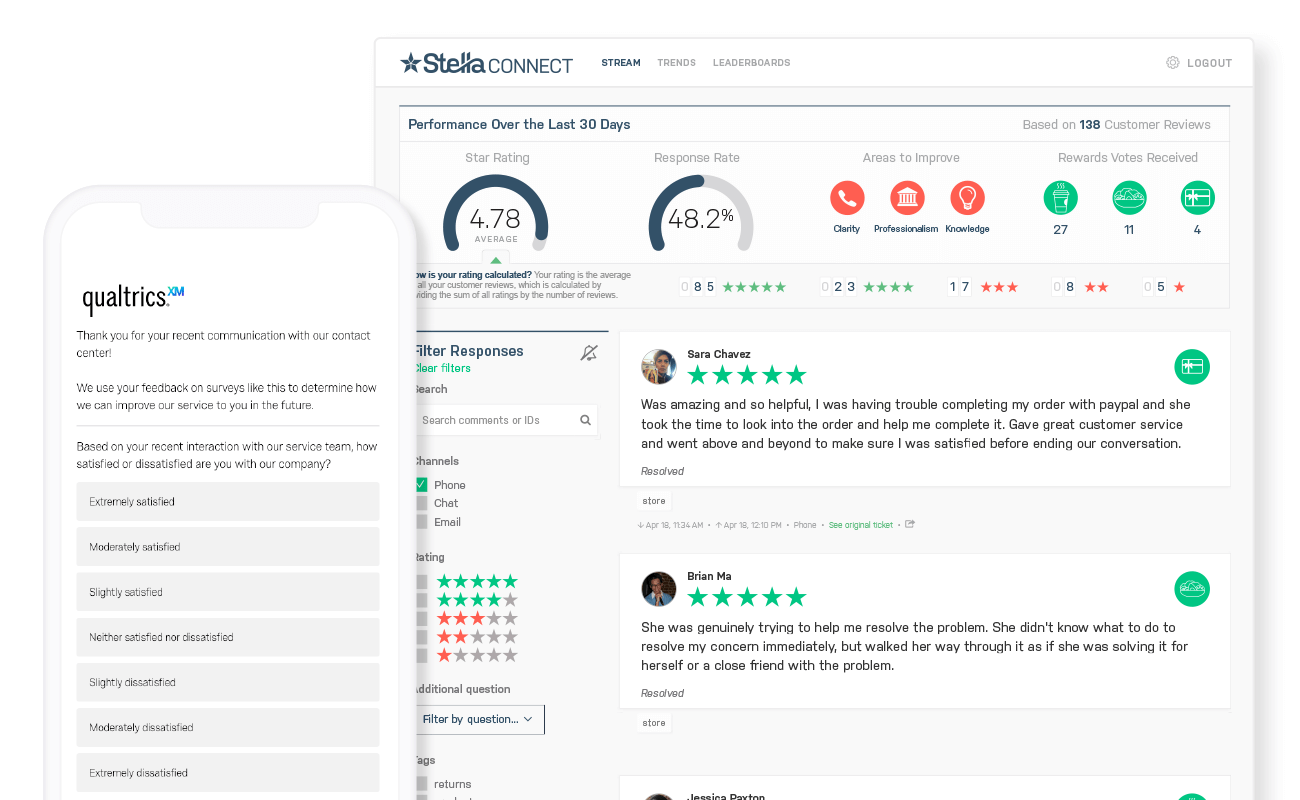
Task: Check the five-star rating filter
Action: click(x=421, y=581)
